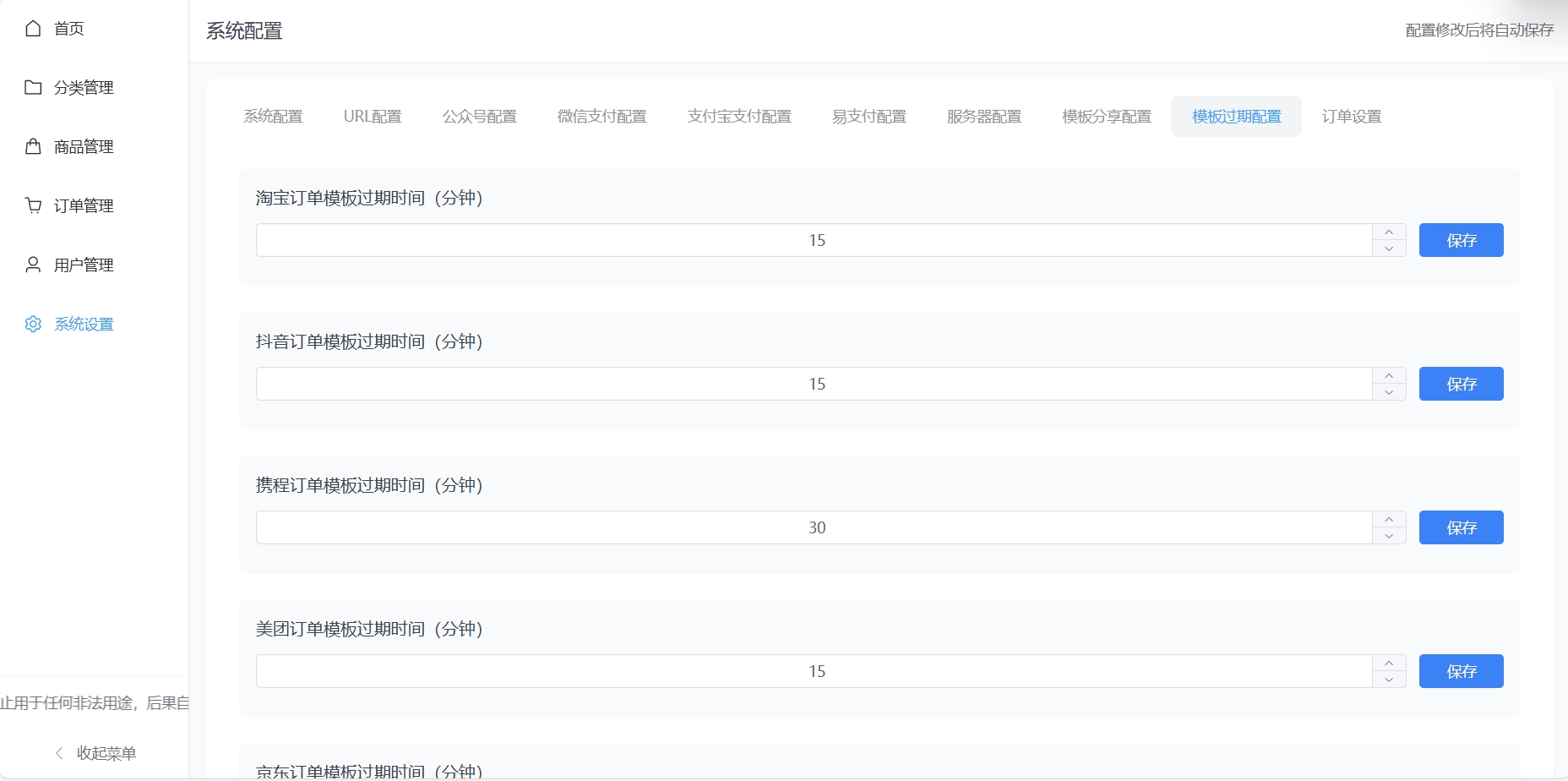Switch to the 微信支付配置 tab

pyautogui.click(x=602, y=117)
